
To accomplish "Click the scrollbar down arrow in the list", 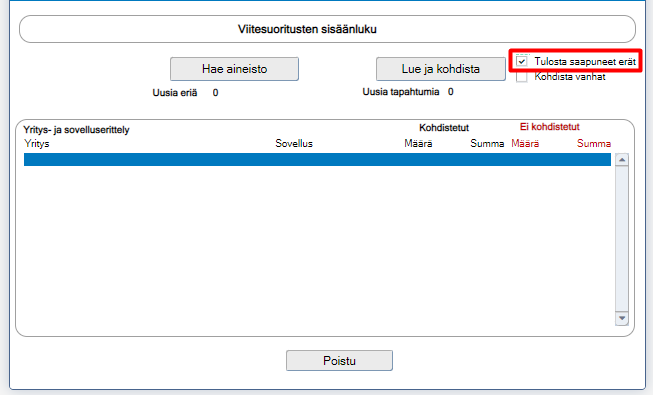I will coord(622,318).
